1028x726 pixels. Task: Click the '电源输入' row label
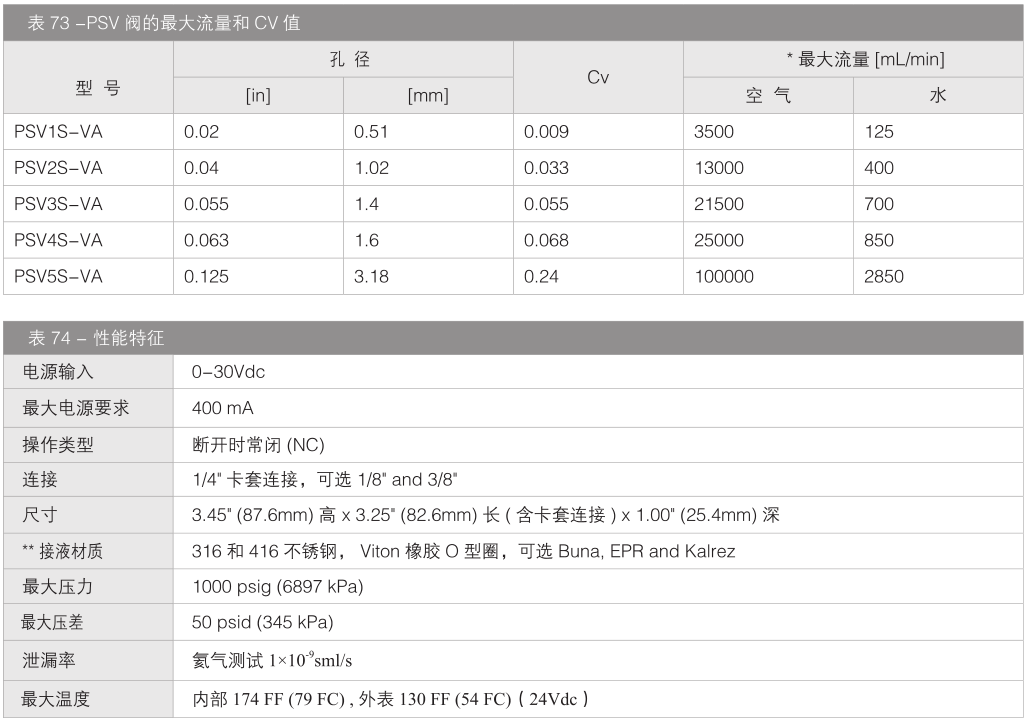point(58,372)
